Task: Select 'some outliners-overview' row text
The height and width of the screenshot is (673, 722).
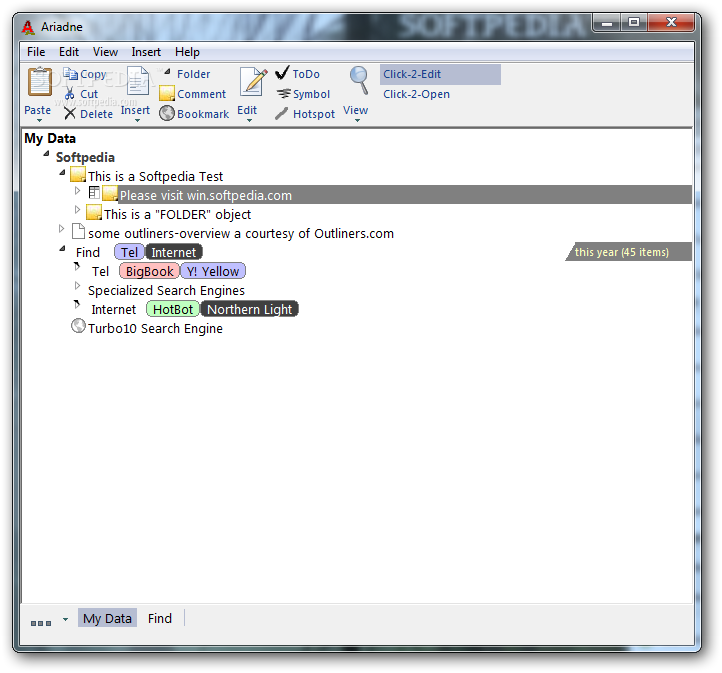Action: pyautogui.click(x=241, y=233)
